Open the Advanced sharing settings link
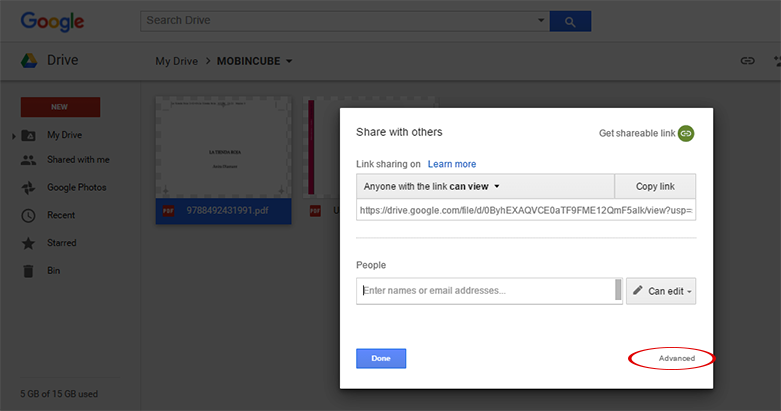 676,358
